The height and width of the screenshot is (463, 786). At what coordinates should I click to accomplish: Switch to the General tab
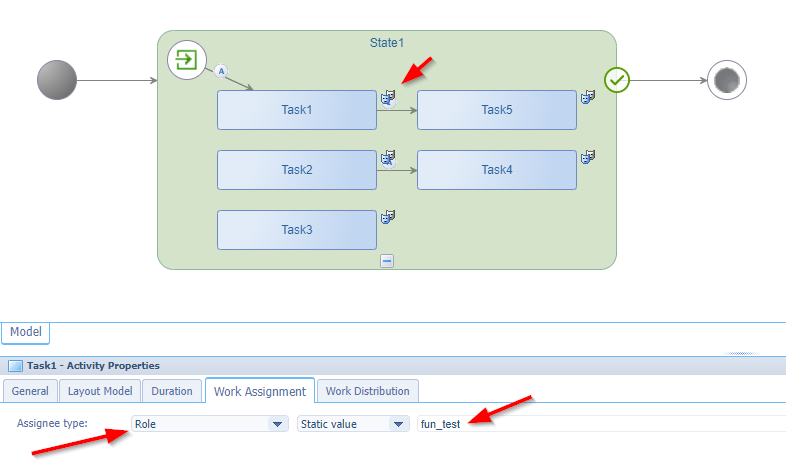(30, 391)
